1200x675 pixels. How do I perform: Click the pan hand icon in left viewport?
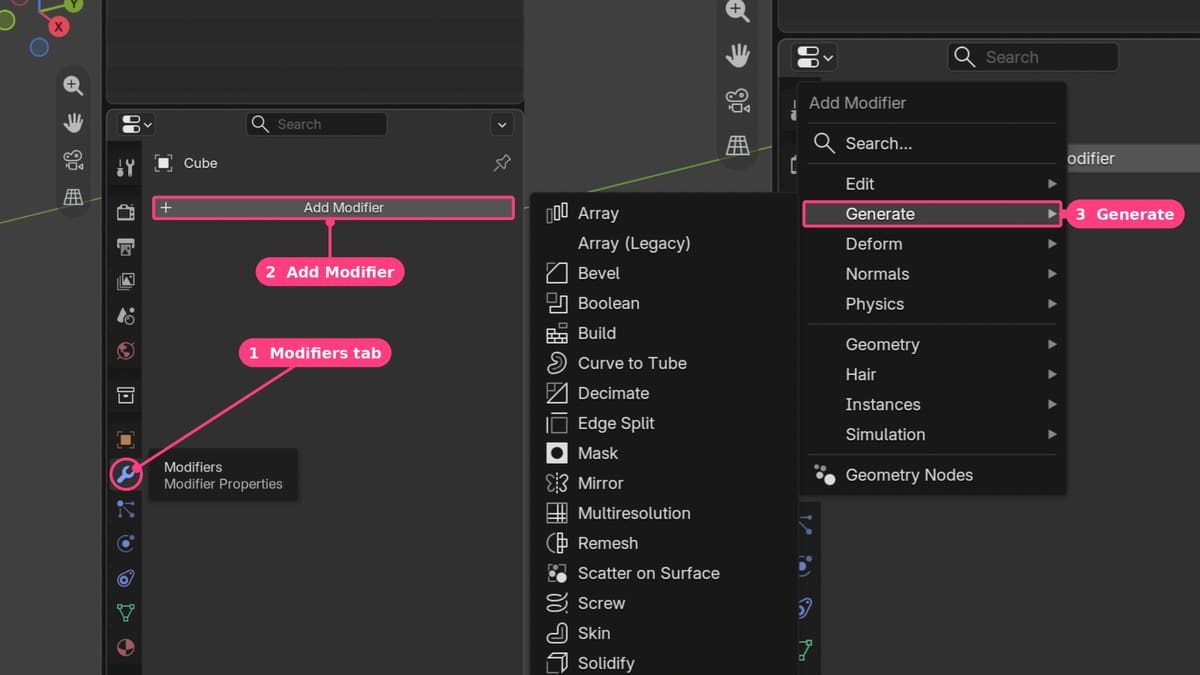click(73, 123)
